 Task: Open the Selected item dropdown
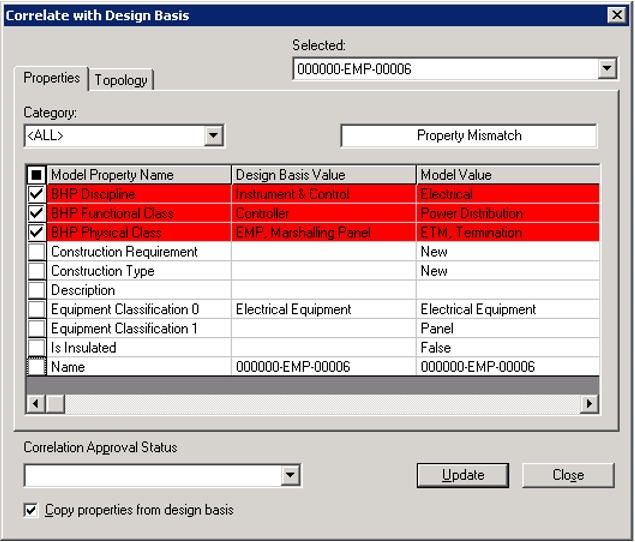pyautogui.click(x=607, y=69)
